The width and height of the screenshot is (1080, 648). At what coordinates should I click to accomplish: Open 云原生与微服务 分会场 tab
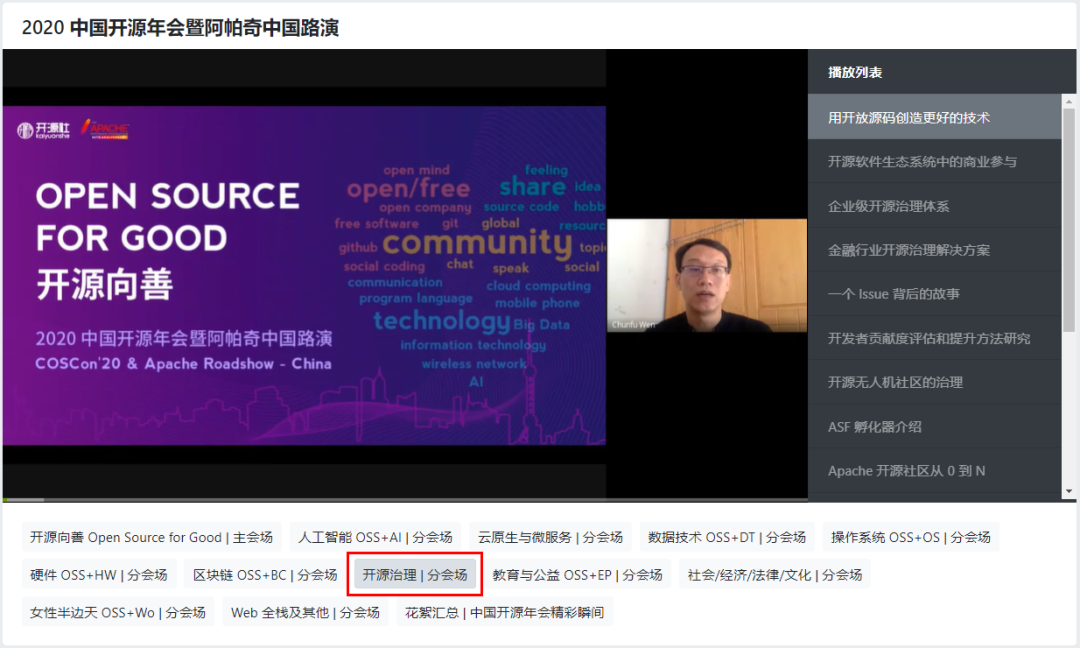click(x=550, y=537)
